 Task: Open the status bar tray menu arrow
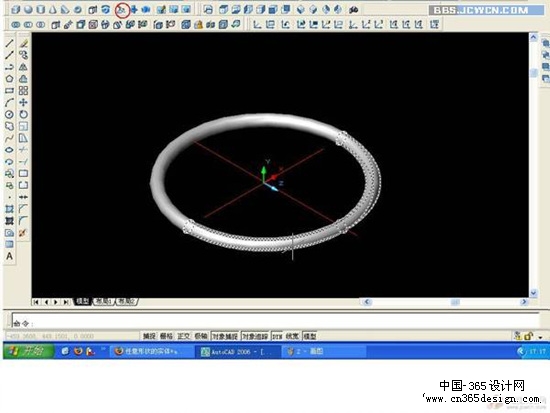(541, 337)
